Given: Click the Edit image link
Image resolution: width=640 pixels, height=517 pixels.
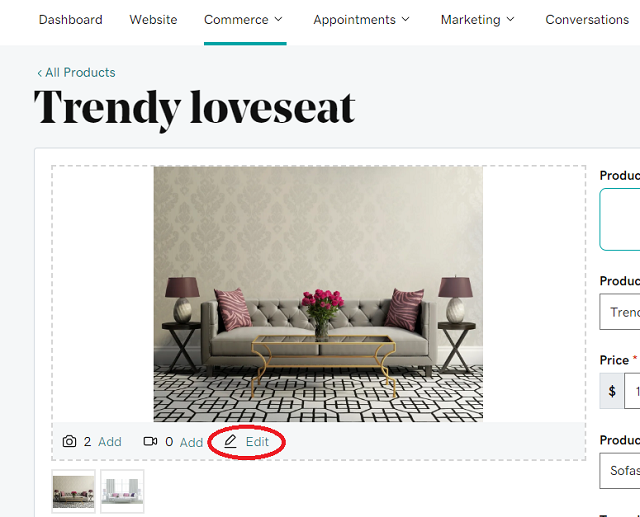Looking at the screenshot, I should pos(257,442).
